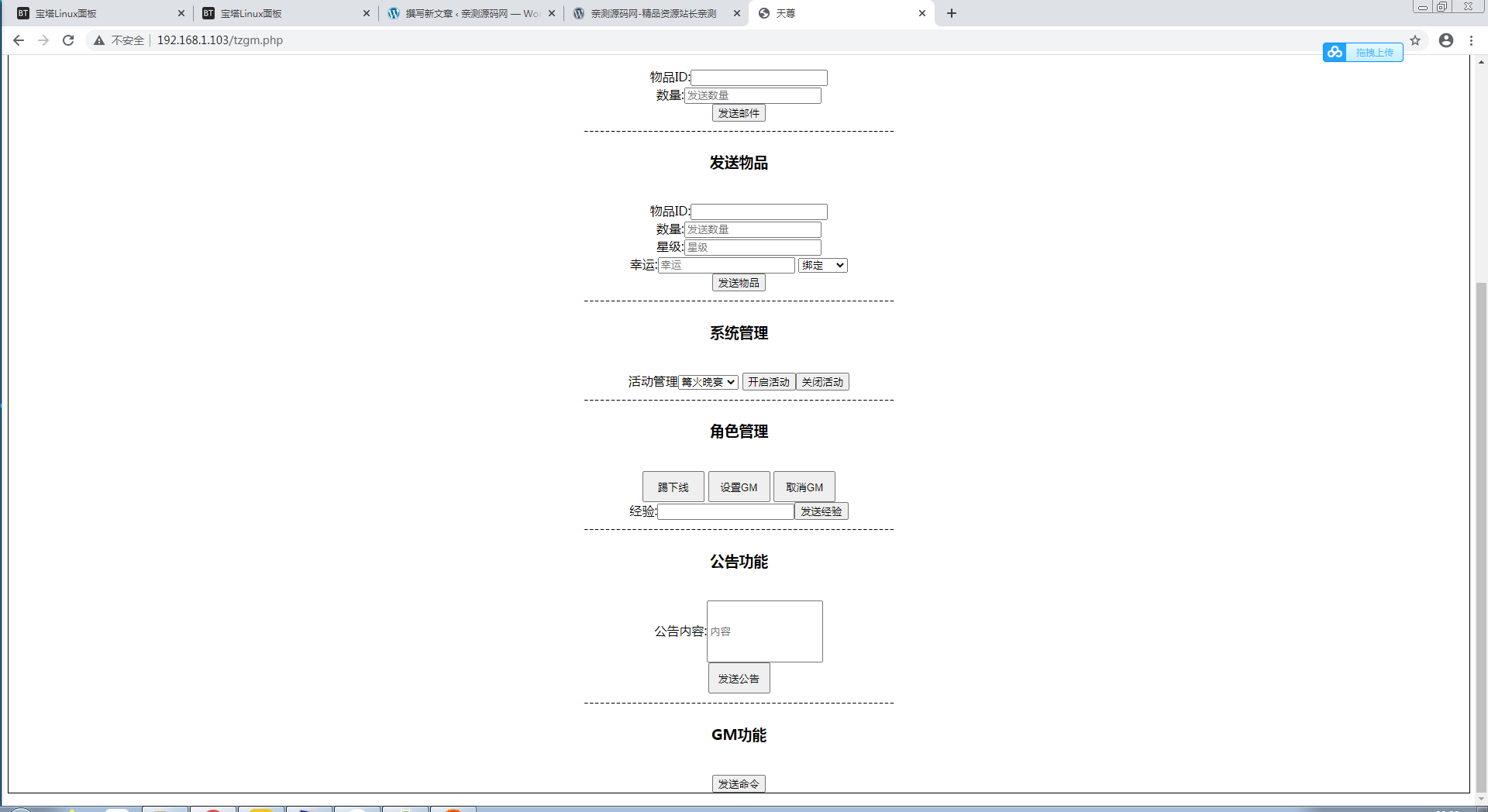
Task: Click the 踢下线 kick offline button
Action: click(673, 487)
